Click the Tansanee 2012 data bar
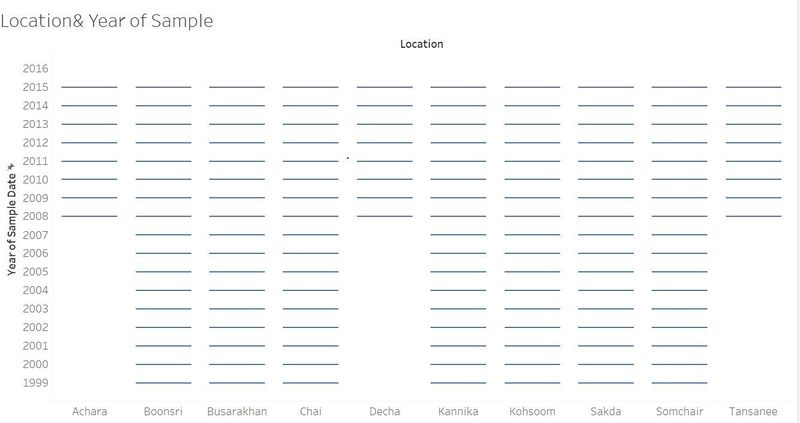The image size is (800, 423). [754, 142]
